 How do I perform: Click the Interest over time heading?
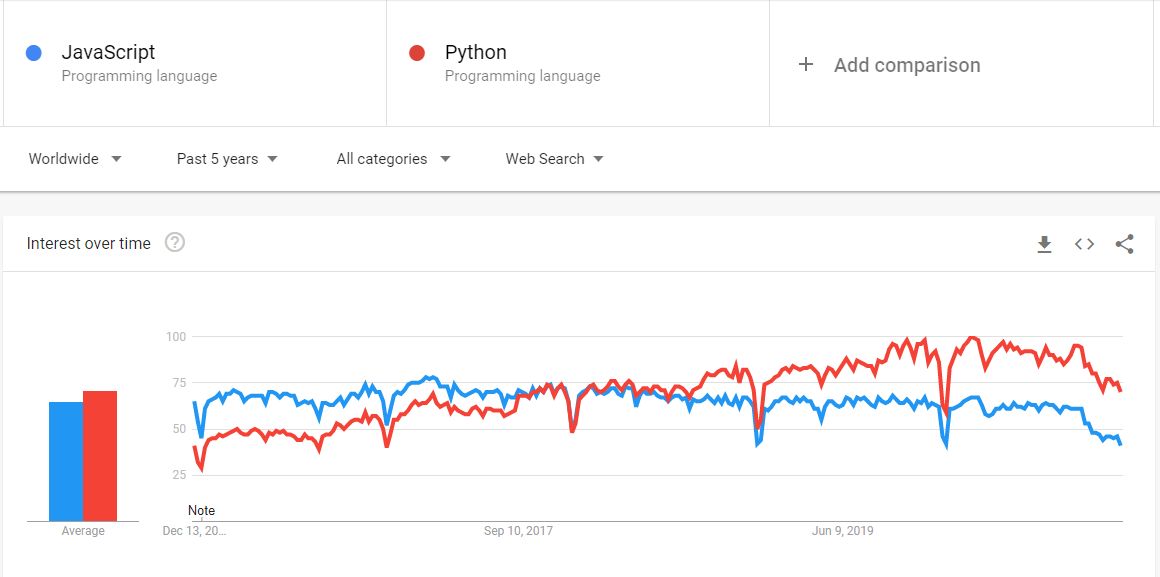click(89, 243)
